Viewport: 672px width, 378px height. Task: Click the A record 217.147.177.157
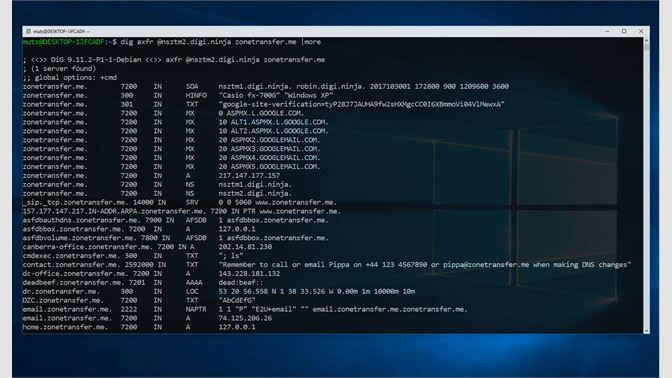click(x=249, y=176)
